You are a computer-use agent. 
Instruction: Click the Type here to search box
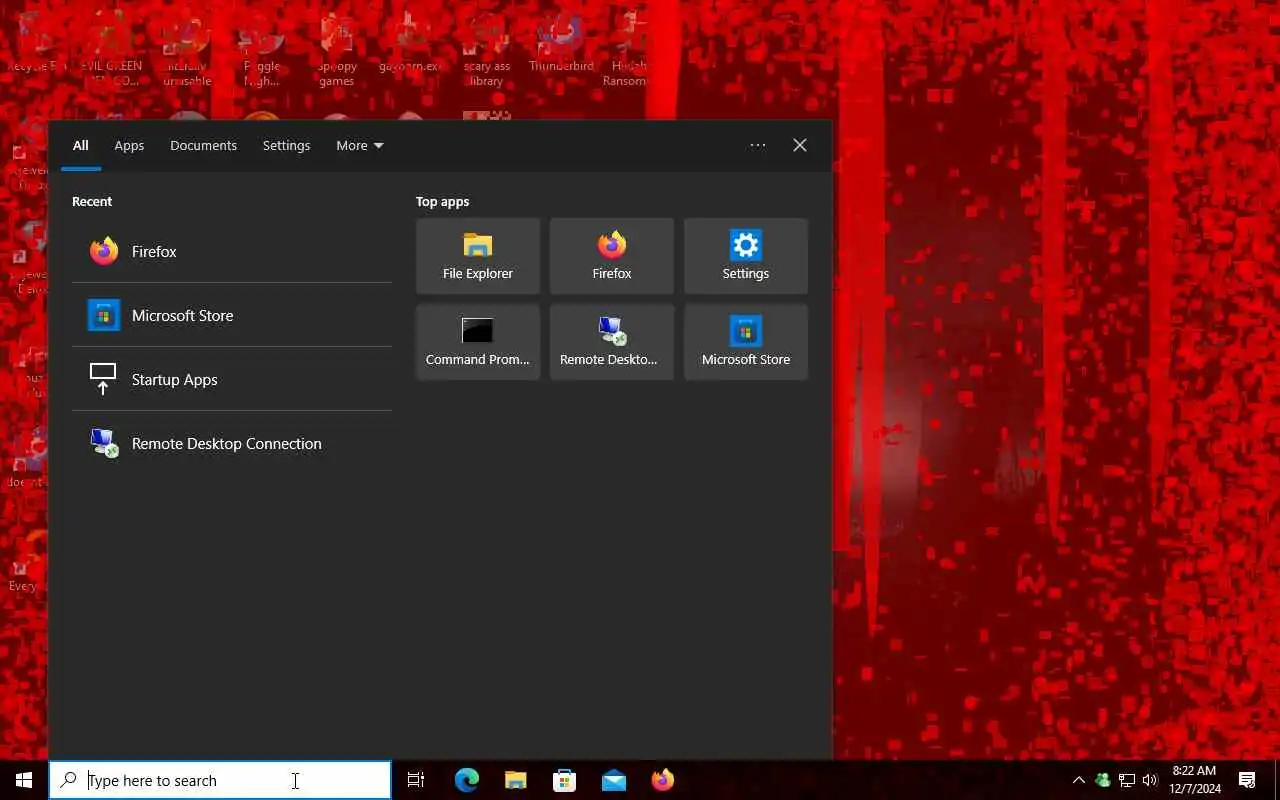pyautogui.click(x=220, y=780)
